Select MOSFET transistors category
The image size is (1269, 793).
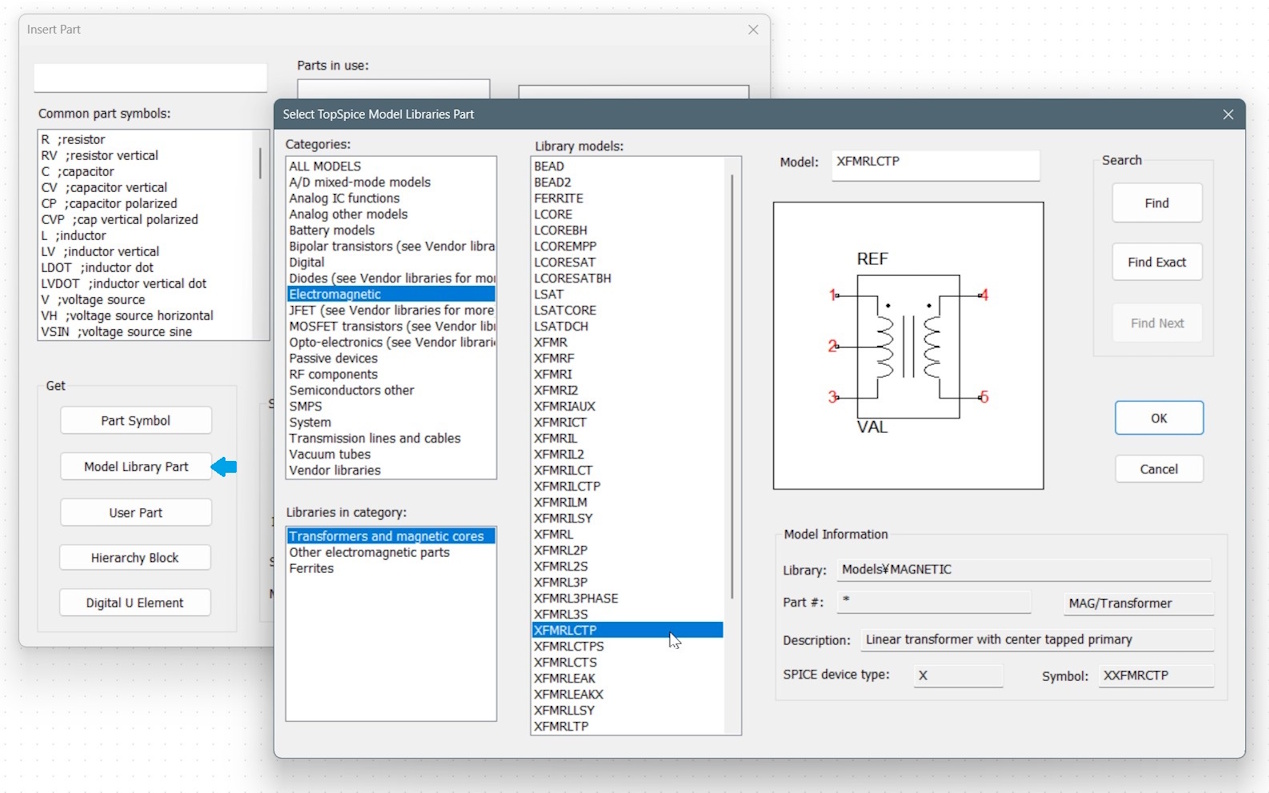point(392,326)
